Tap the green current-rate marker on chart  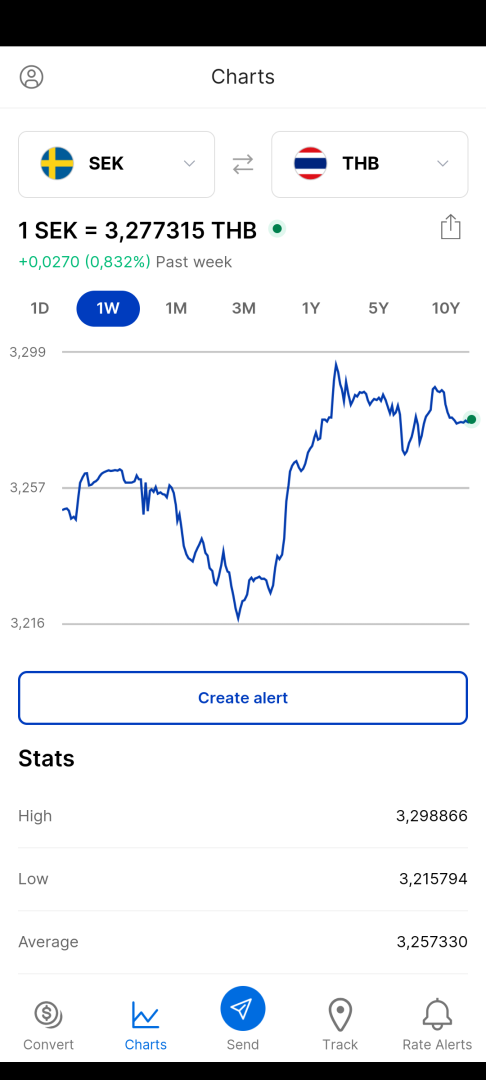472,419
